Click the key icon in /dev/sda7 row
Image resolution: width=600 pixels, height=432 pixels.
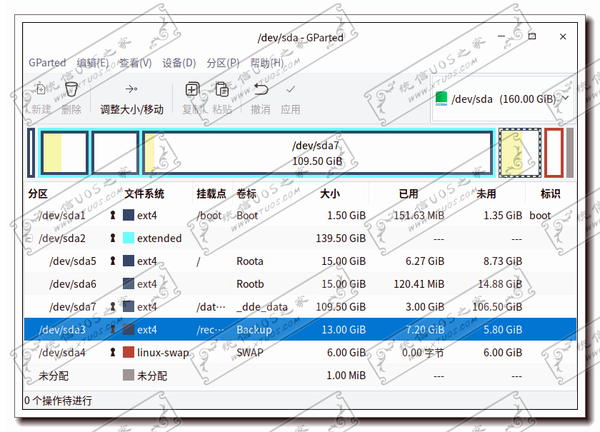click(112, 307)
